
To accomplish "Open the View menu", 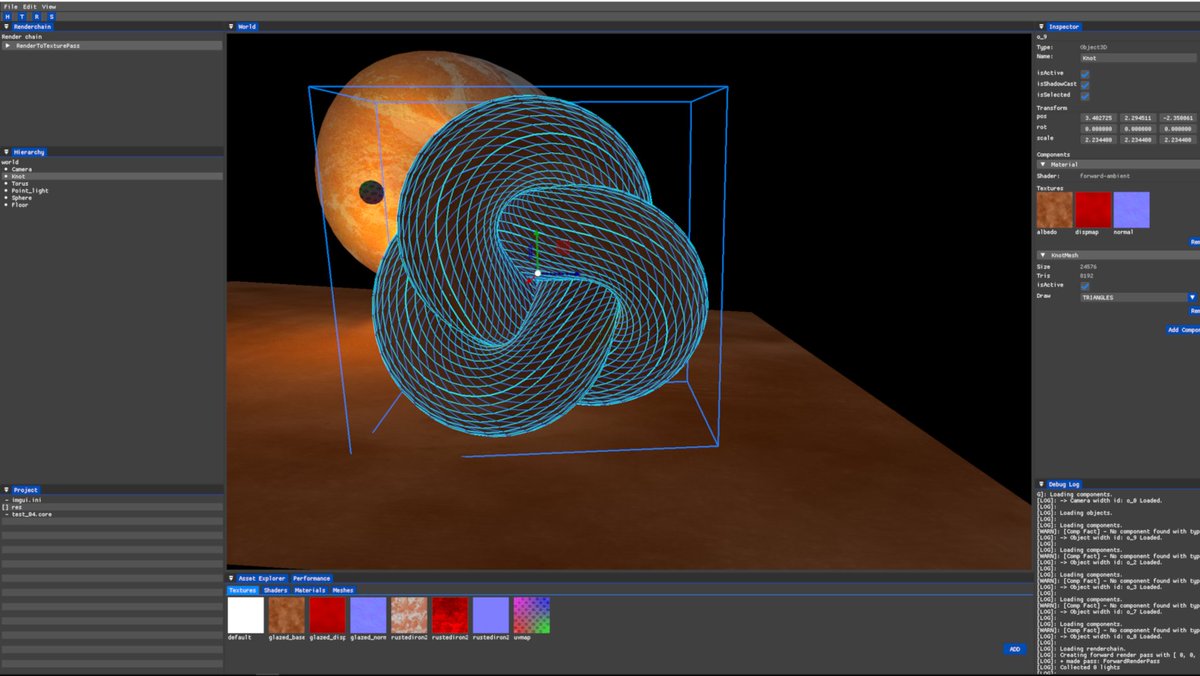I will coord(49,6).
